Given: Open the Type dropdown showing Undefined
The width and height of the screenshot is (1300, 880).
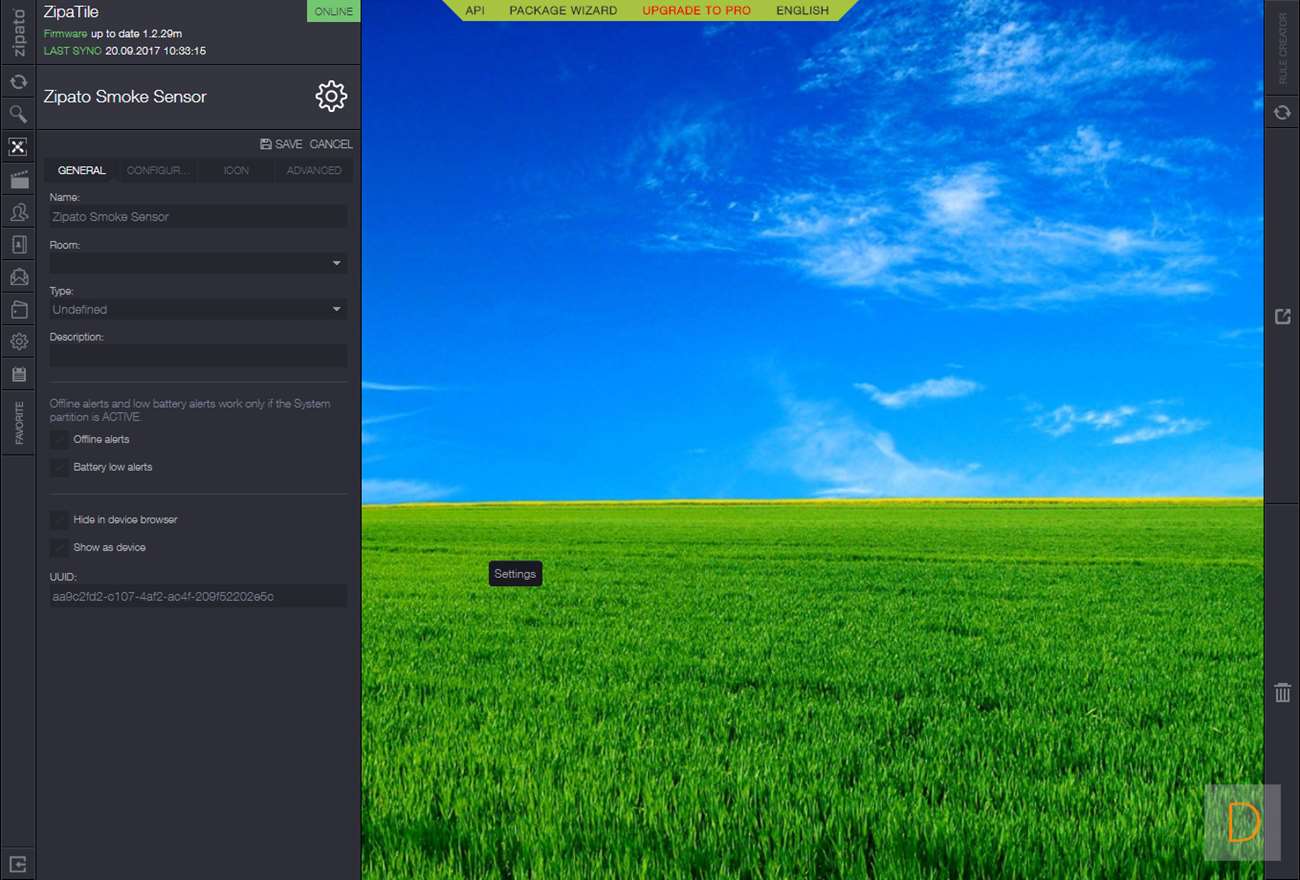Looking at the screenshot, I should coord(198,310).
